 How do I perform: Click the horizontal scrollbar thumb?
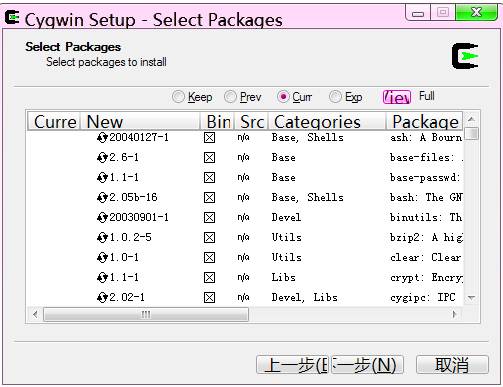coord(146,314)
